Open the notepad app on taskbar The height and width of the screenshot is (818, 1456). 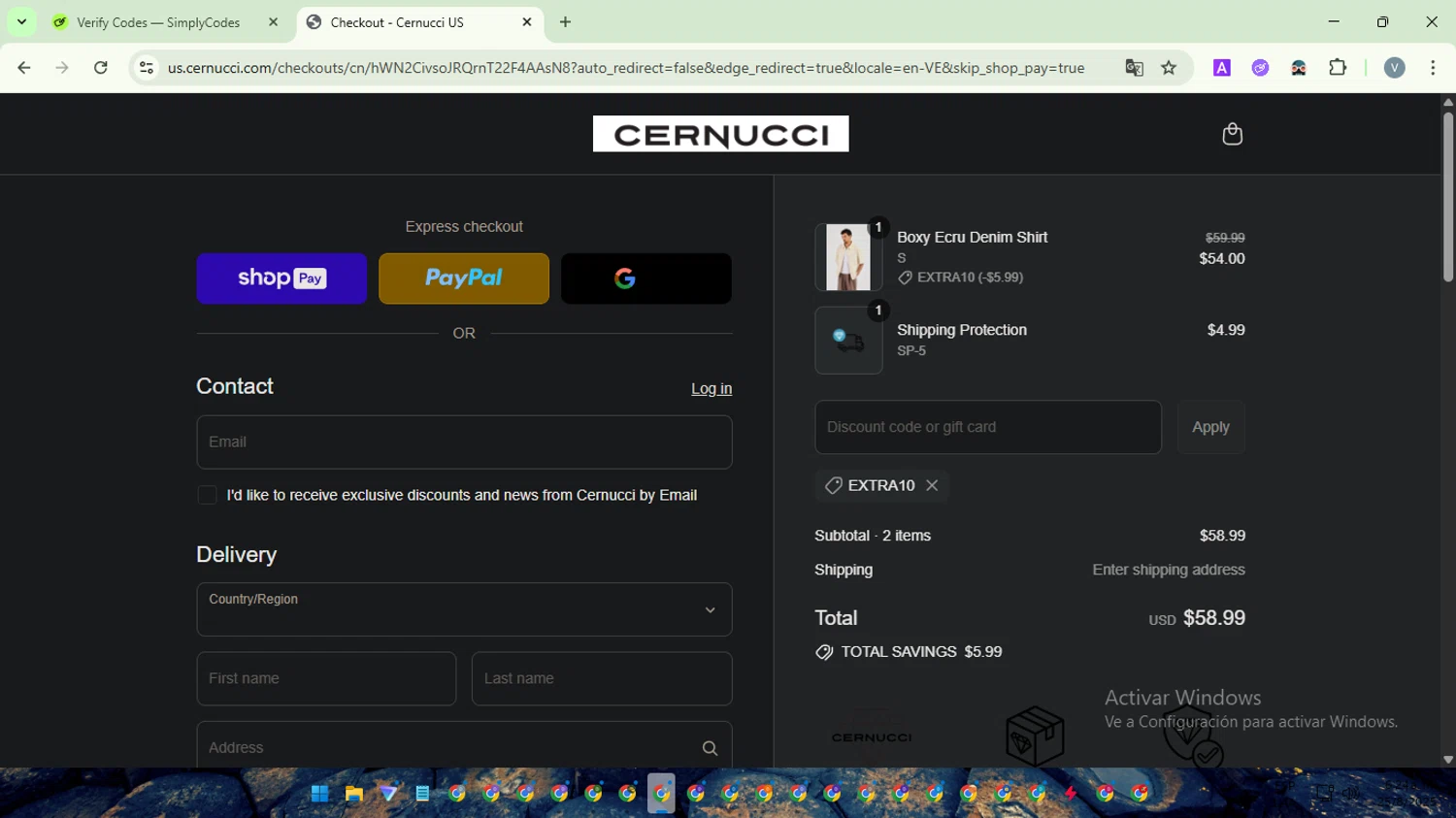[x=422, y=794]
